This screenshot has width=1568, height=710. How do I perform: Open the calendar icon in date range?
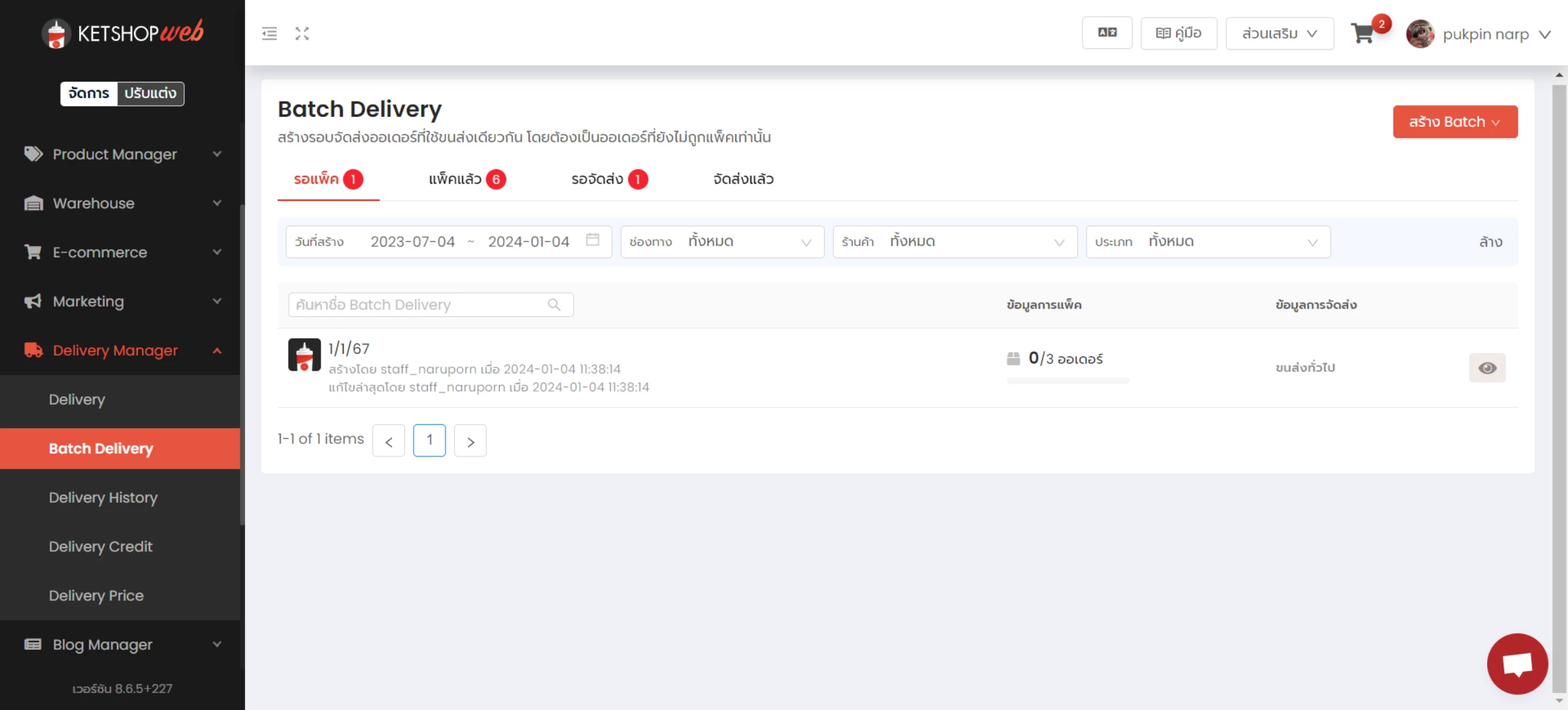click(x=593, y=240)
